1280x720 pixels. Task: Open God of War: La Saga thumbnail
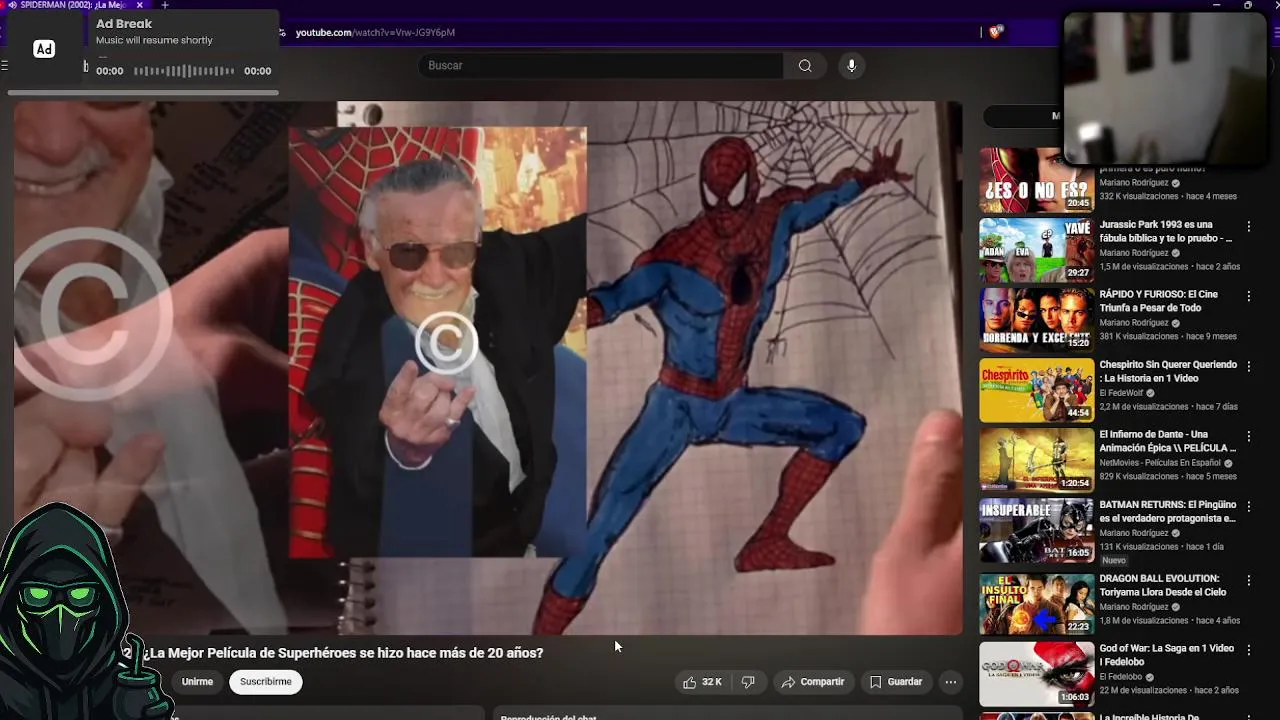pyautogui.click(x=1037, y=674)
